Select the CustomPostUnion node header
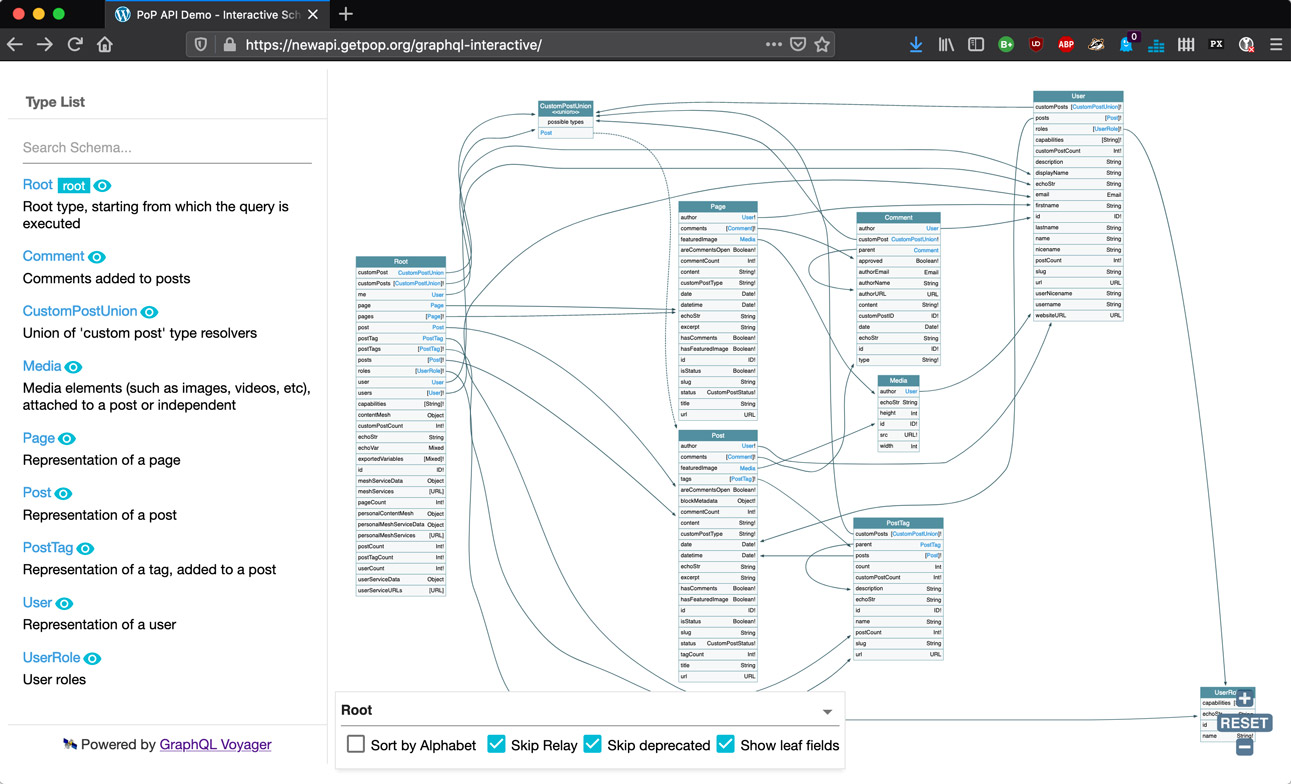Screen dimensions: 1291x784 (565, 108)
